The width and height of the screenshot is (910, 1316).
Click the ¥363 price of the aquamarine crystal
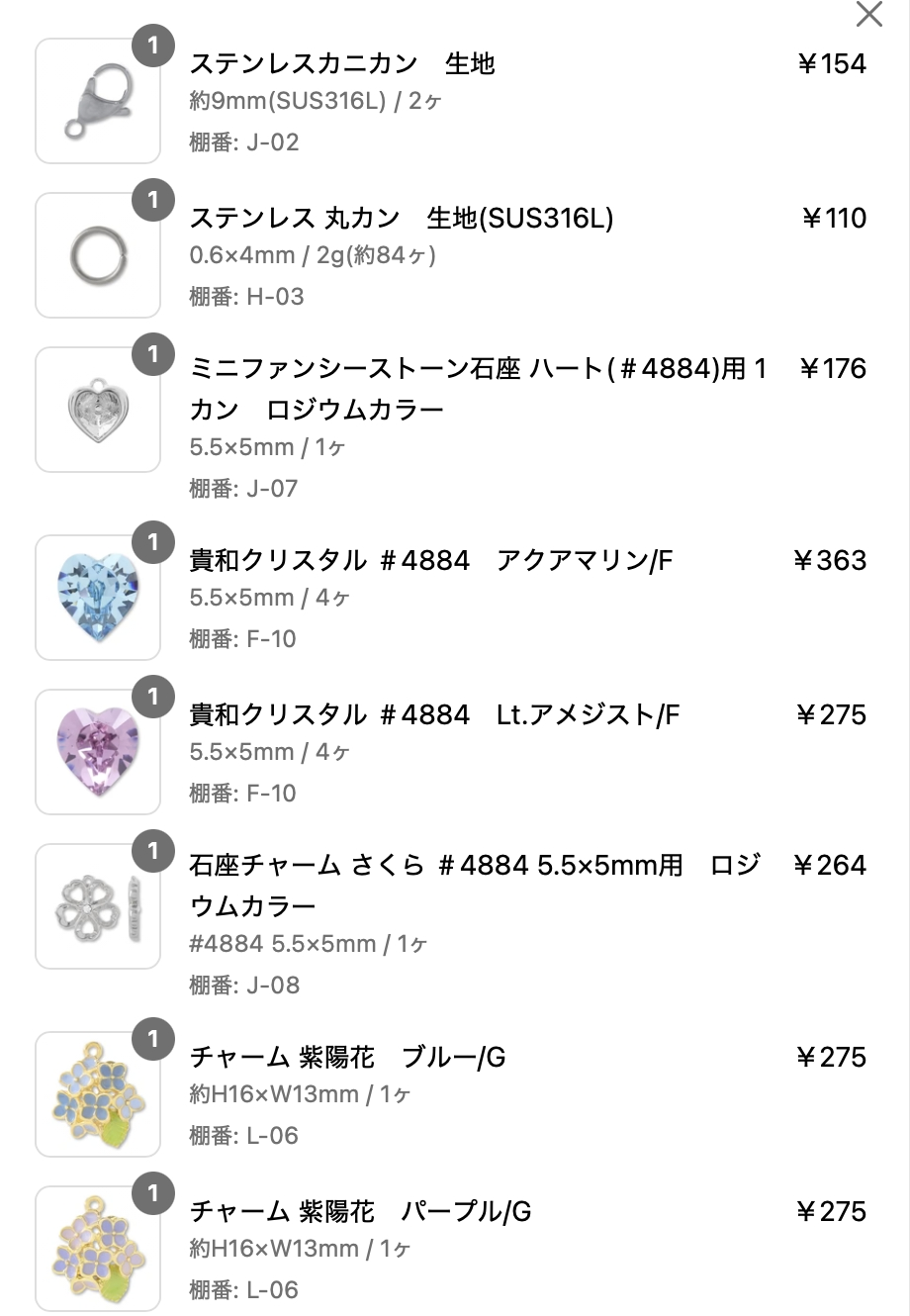tap(830, 561)
